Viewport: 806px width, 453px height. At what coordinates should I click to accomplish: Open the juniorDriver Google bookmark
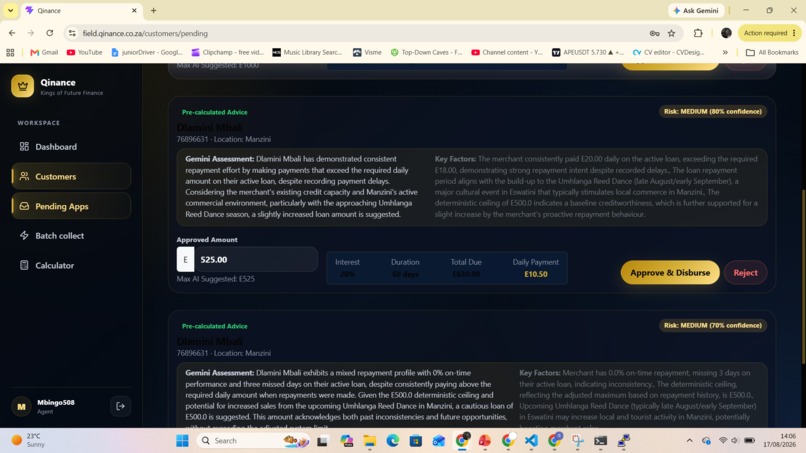146,52
